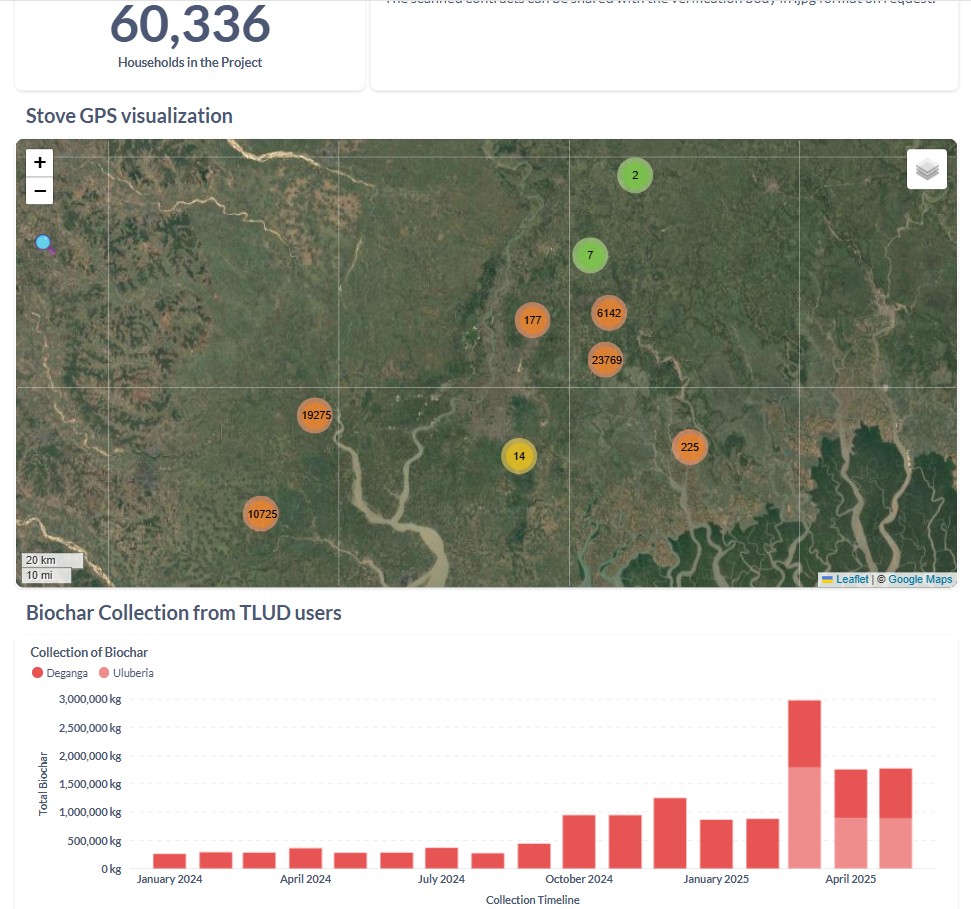Click the light Uluberia segment of April 2025 bar
The width and height of the screenshot is (971, 909).
(851, 843)
